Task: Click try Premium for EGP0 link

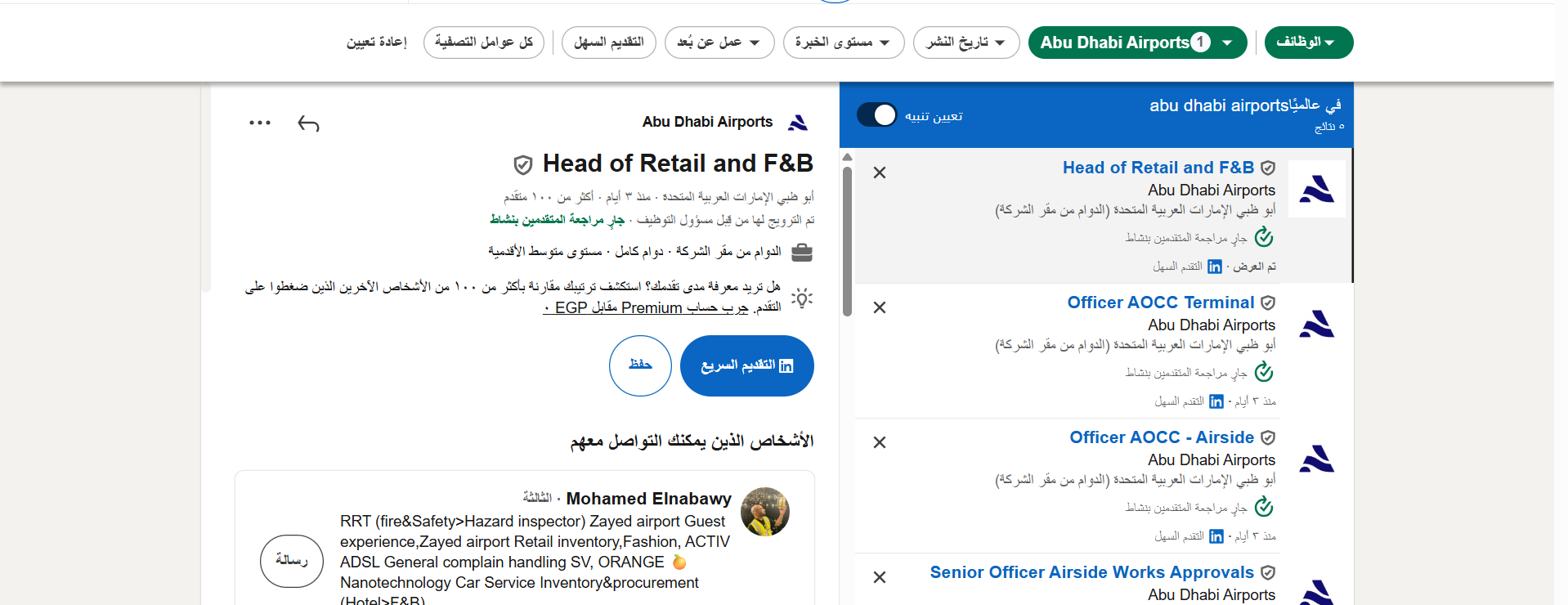Action: (646, 308)
